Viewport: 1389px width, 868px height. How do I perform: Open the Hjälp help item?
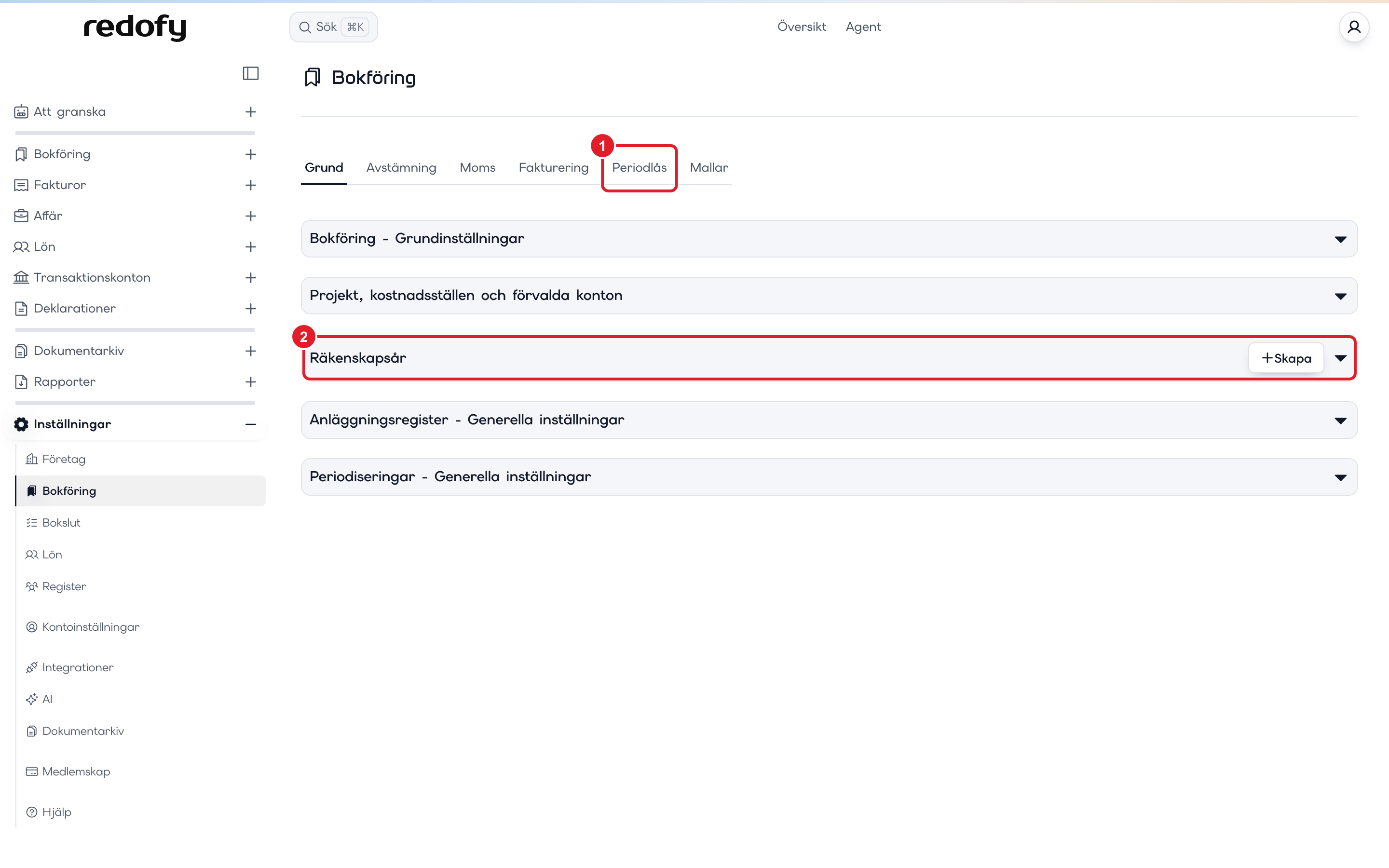[x=49, y=812]
